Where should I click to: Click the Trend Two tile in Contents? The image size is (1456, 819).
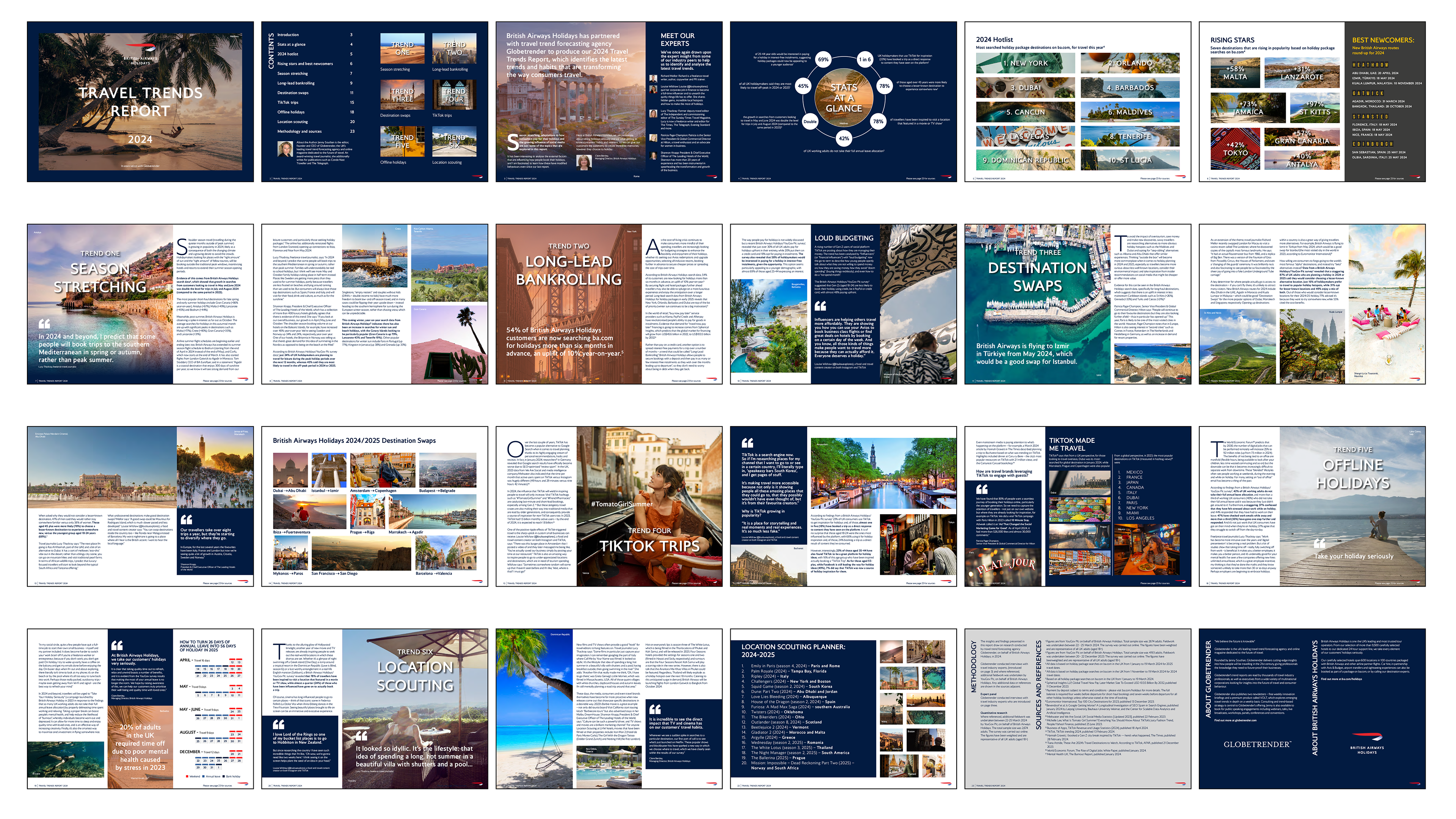click(455, 49)
